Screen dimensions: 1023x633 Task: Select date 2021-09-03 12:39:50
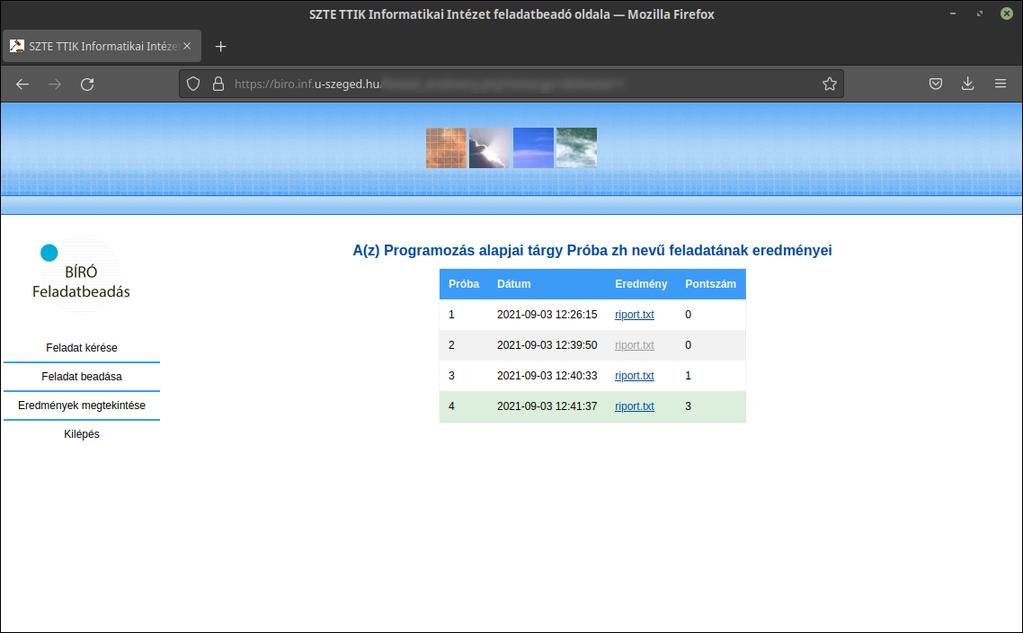click(547, 345)
